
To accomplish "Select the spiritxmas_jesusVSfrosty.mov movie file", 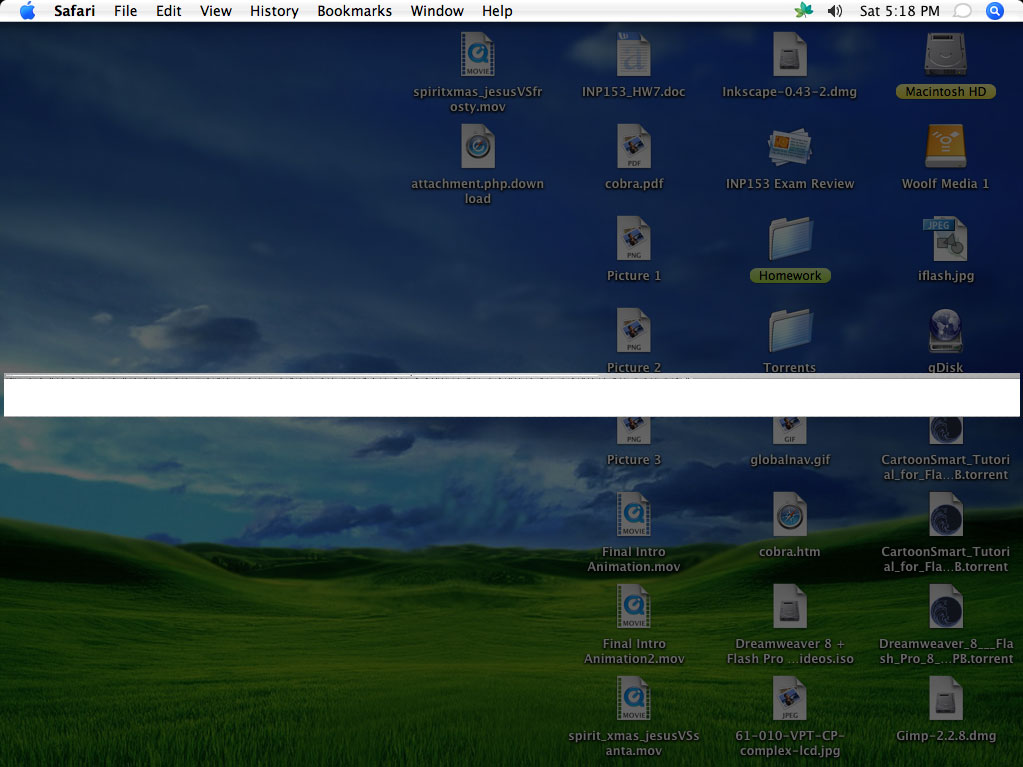I will pyautogui.click(x=478, y=55).
